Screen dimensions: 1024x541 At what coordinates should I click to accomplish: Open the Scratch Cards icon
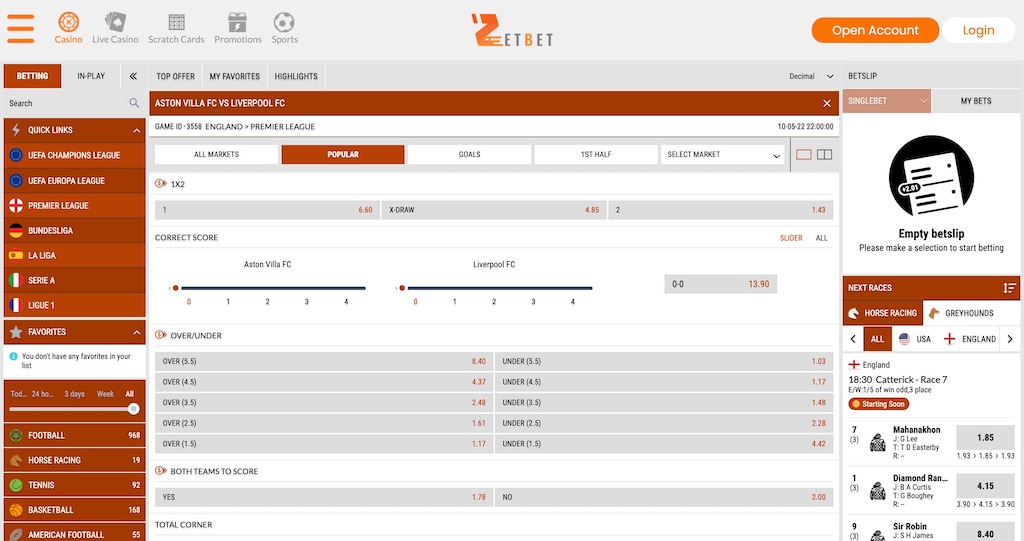pos(176,22)
